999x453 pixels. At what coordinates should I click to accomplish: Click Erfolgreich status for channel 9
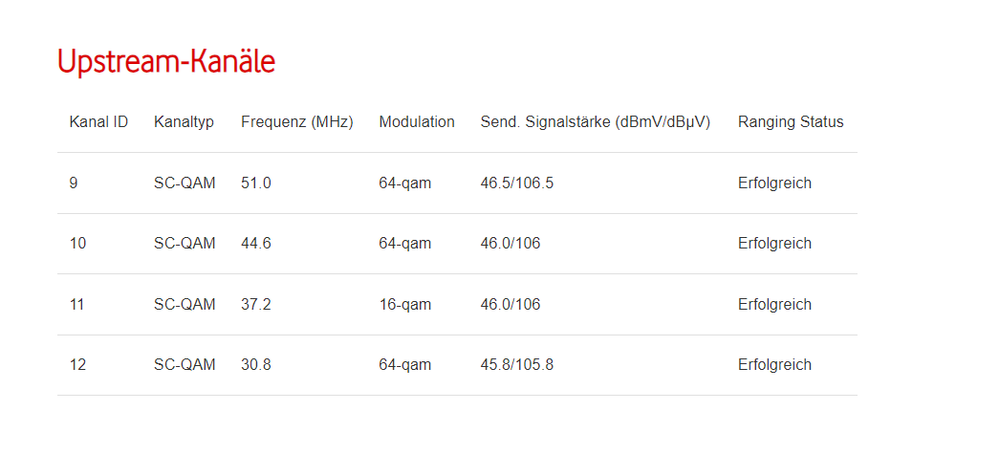[774, 183]
